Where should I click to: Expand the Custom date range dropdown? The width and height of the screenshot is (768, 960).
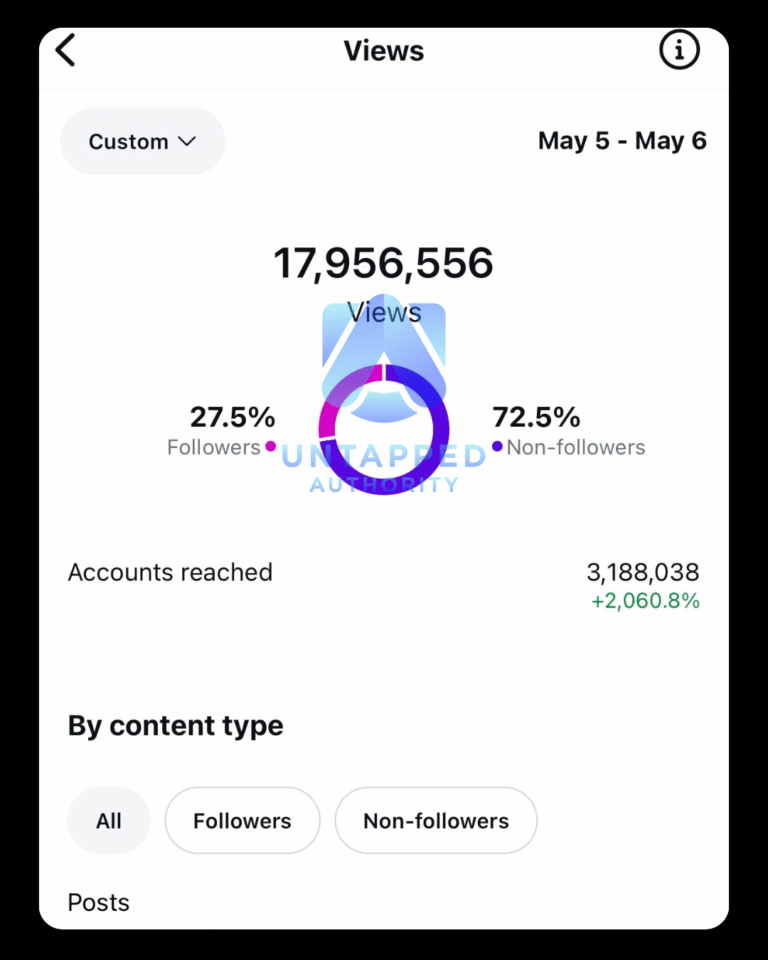(142, 141)
